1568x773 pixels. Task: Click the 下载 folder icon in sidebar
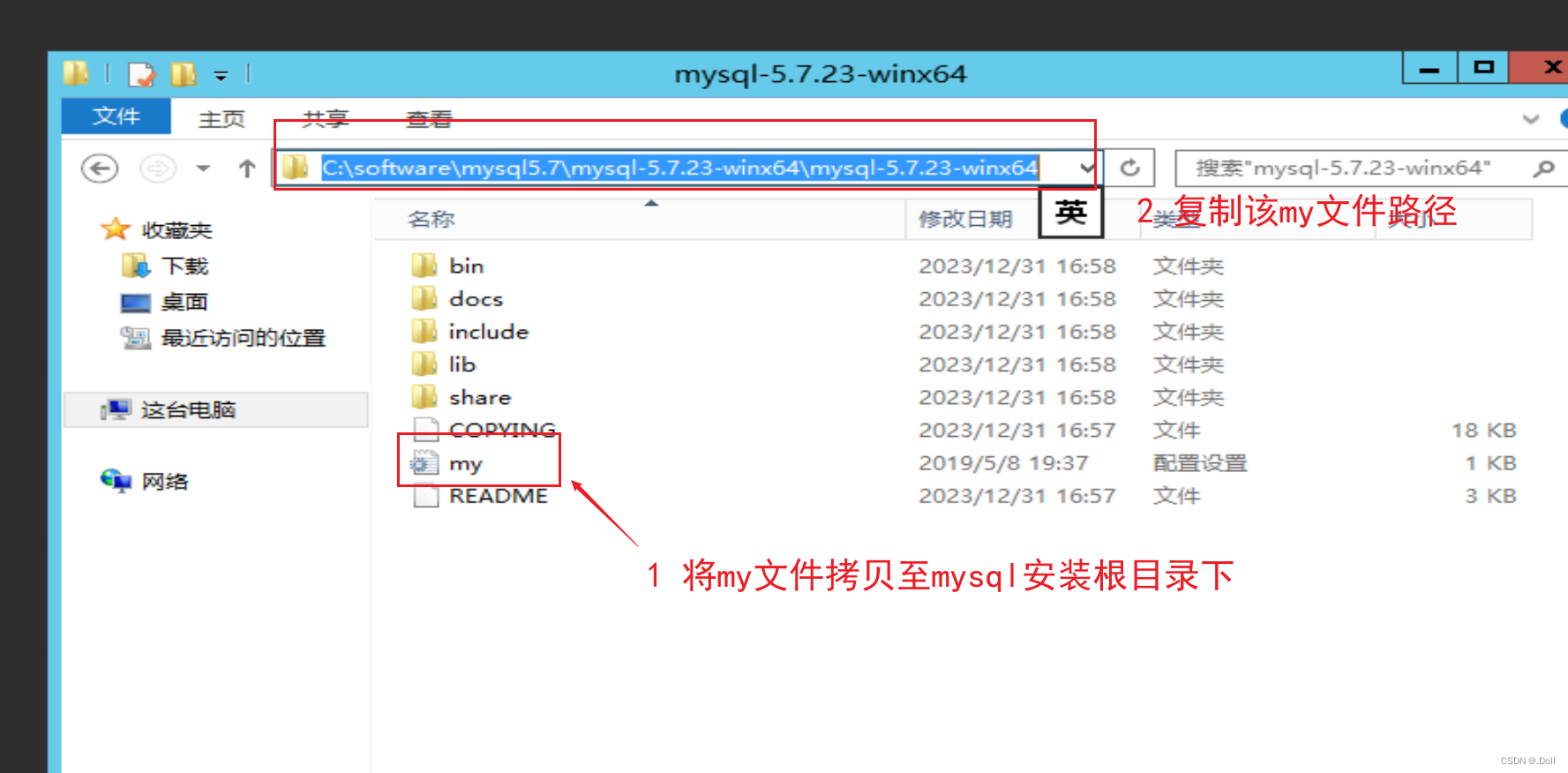pos(136,265)
